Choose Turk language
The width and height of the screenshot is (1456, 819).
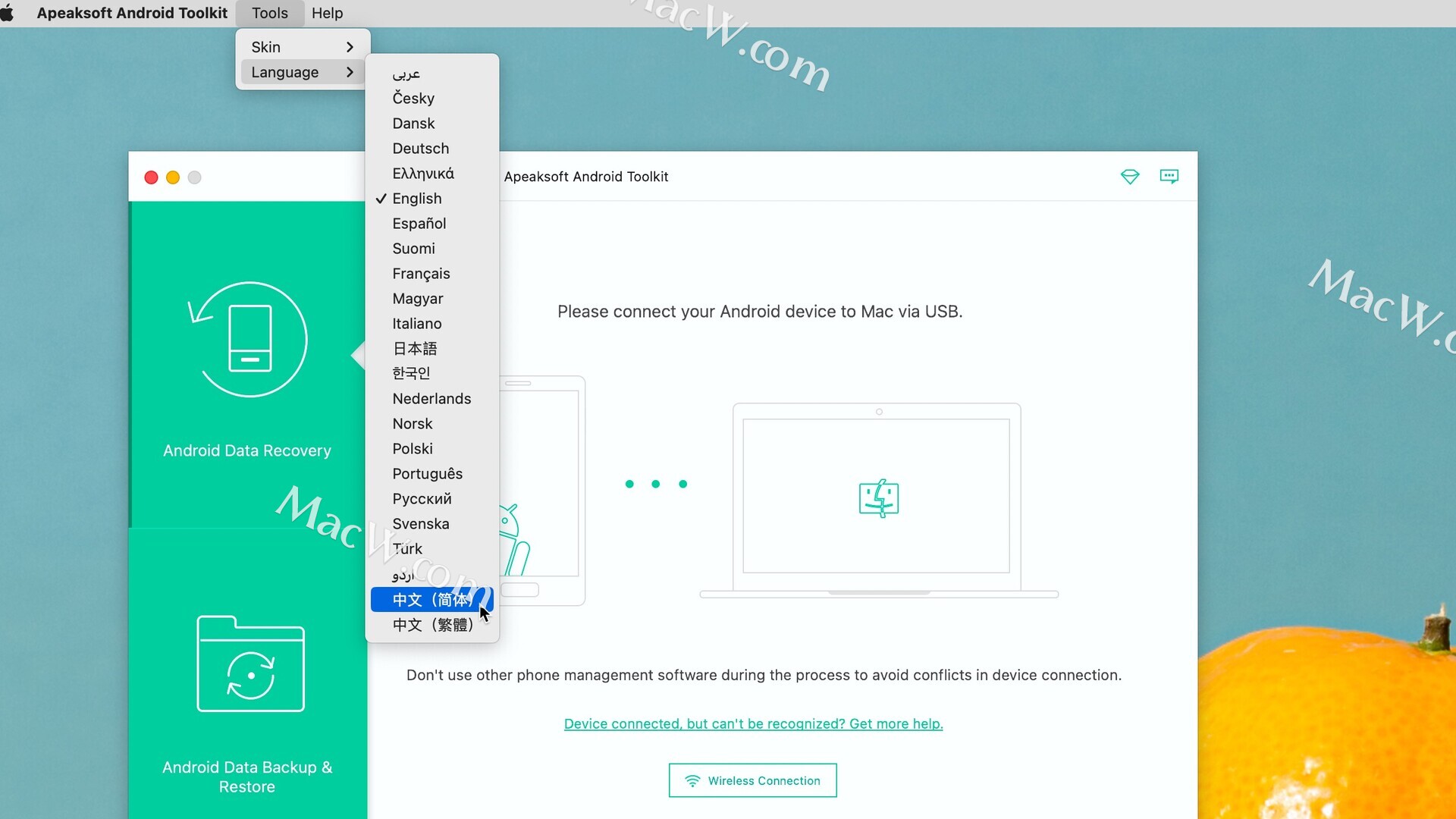click(x=432, y=549)
